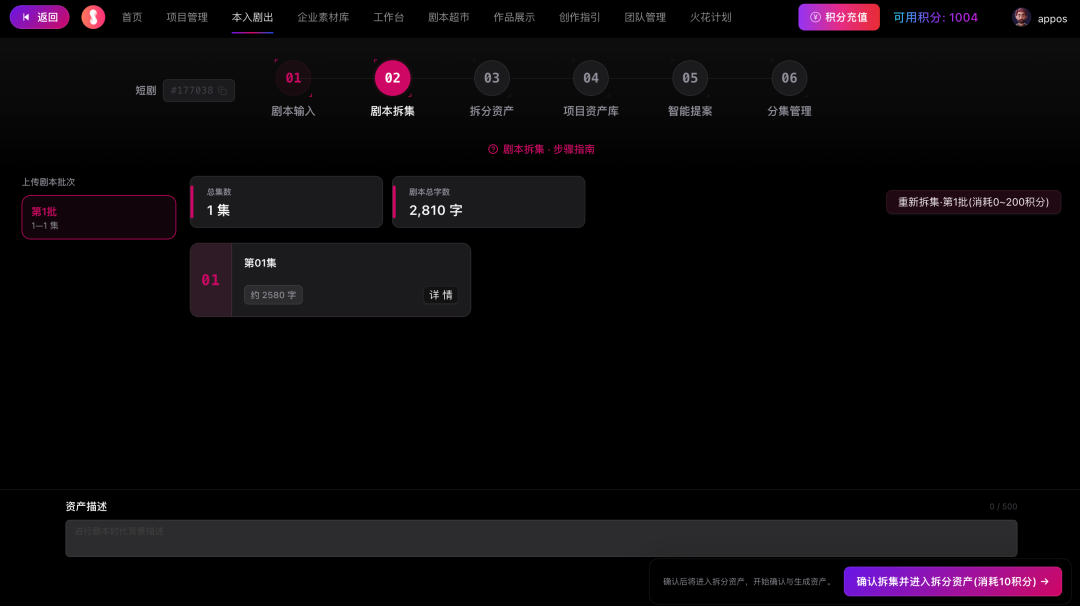Select the 本入剧出 nav tab

pos(252,17)
